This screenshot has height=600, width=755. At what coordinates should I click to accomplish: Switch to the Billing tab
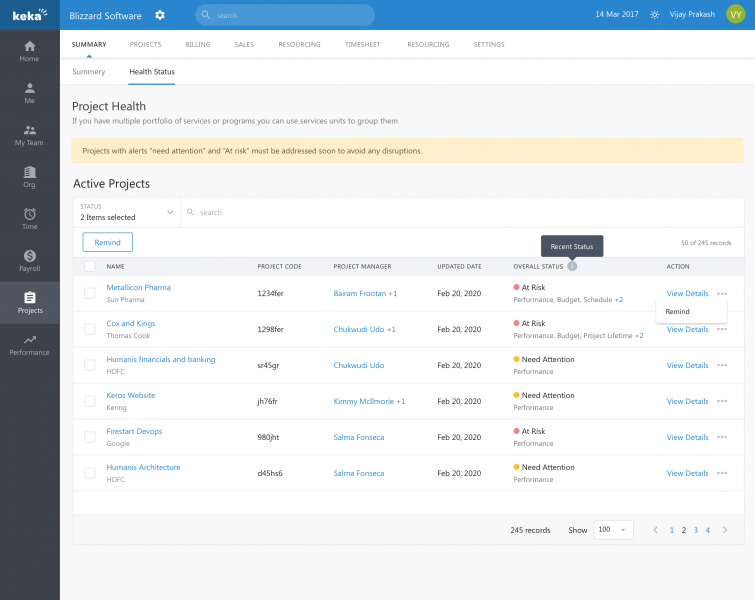pos(198,44)
